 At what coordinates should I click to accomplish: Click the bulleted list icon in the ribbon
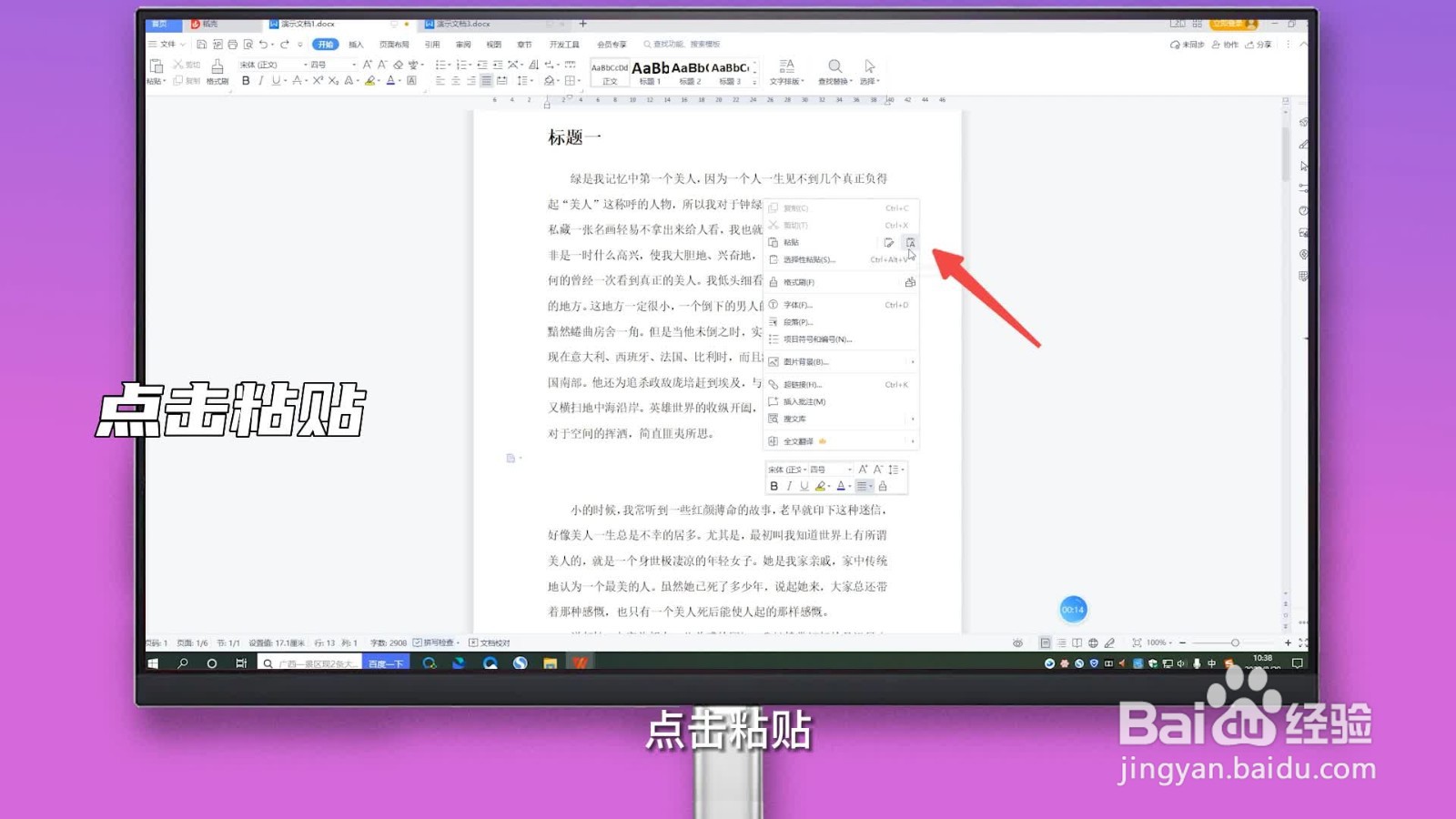441,65
